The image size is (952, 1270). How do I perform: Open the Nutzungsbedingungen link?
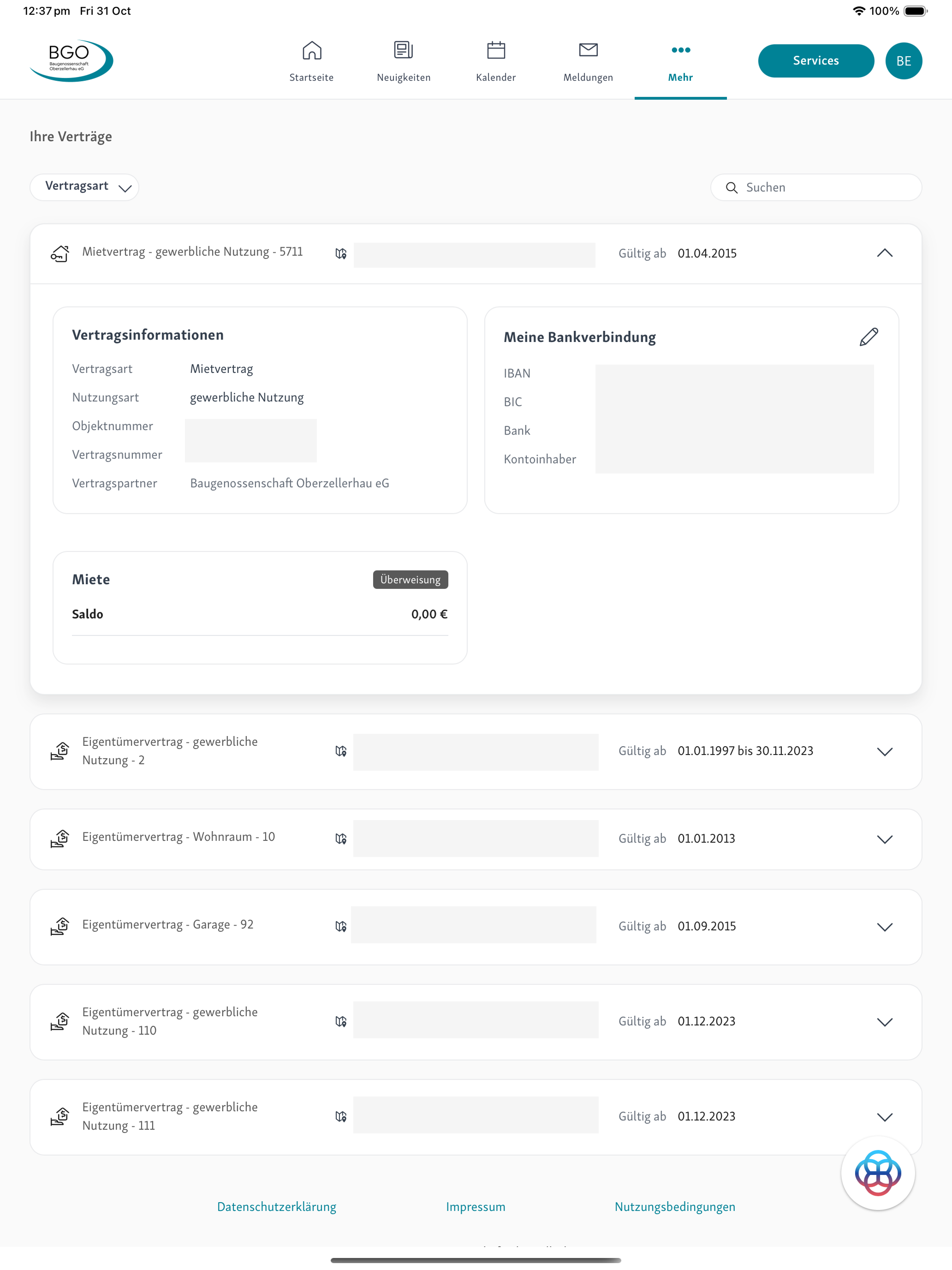click(x=675, y=1207)
